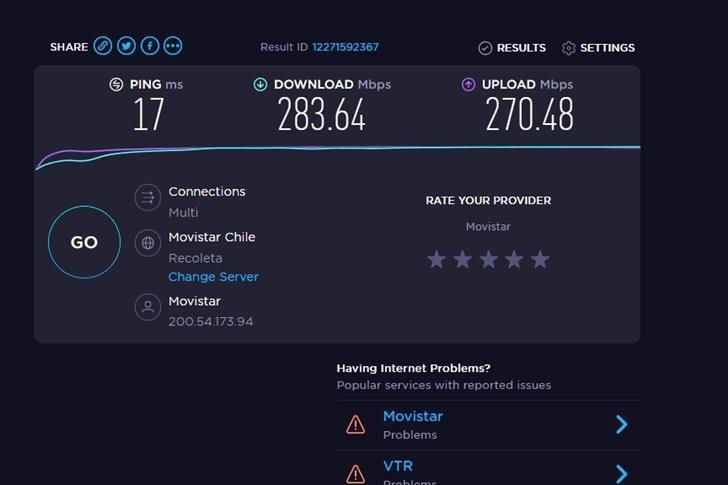Screen dimensions: 728x485
Task: Copy the result link via share link icon
Action: (103, 46)
